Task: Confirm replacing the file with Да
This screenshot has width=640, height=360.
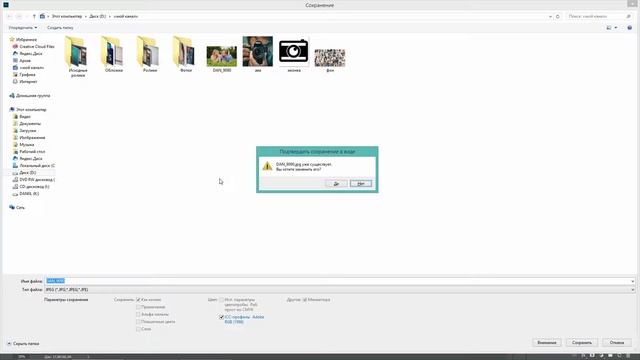Action: (336, 184)
